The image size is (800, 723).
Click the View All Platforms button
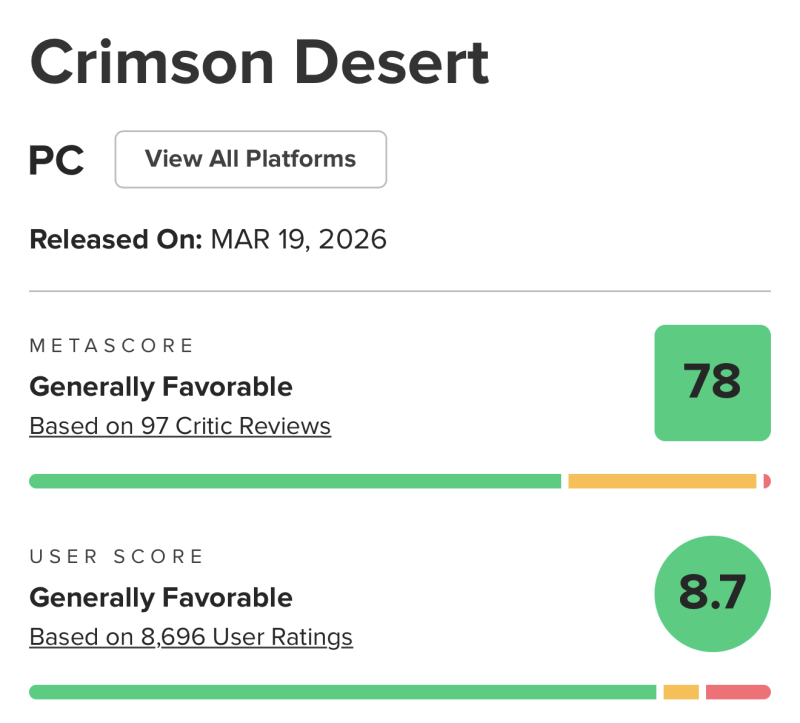(250, 159)
